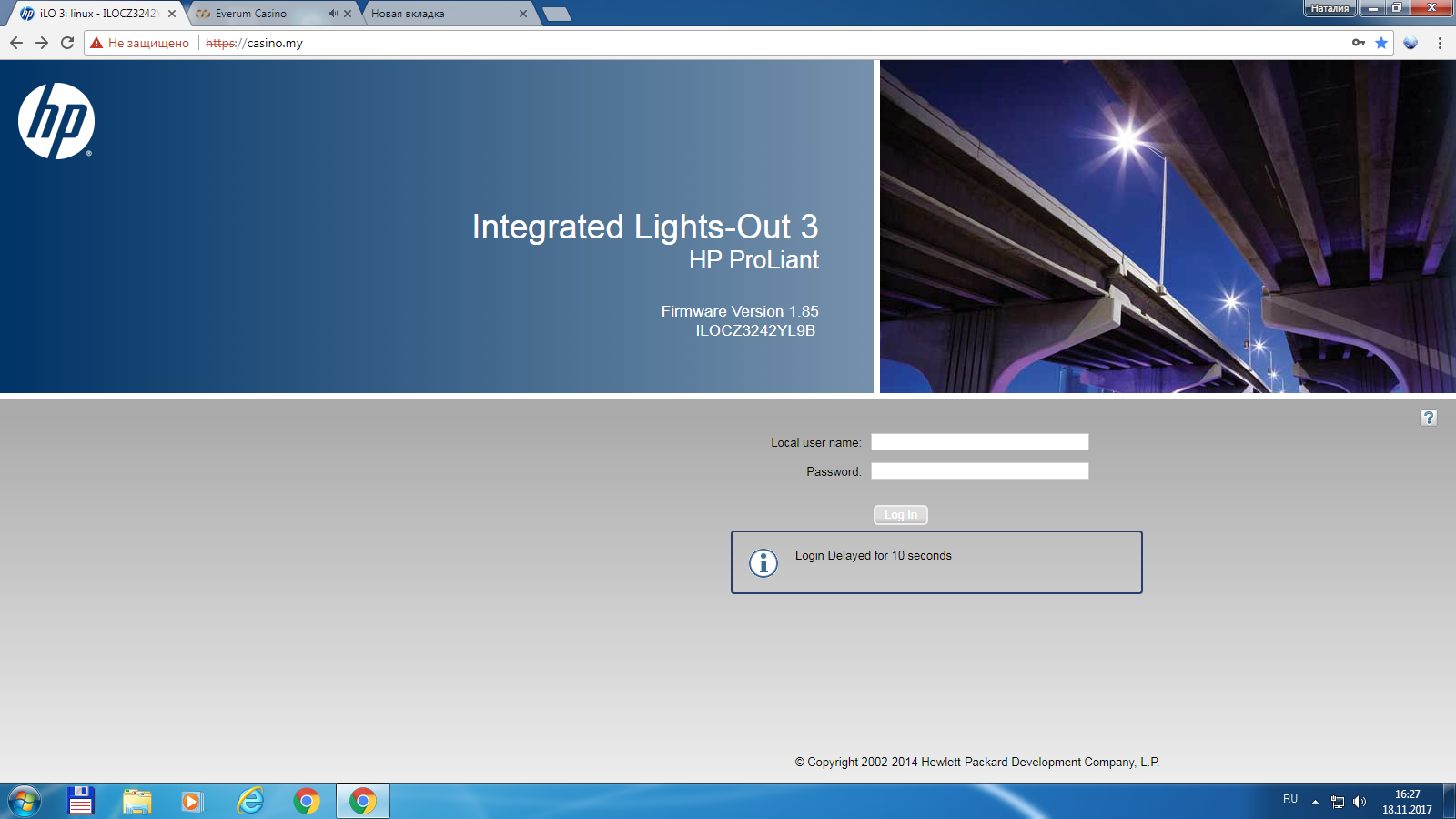Click the Login Delayed for 10 seconds text
Viewport: 1456px width, 819px height.
click(874, 555)
